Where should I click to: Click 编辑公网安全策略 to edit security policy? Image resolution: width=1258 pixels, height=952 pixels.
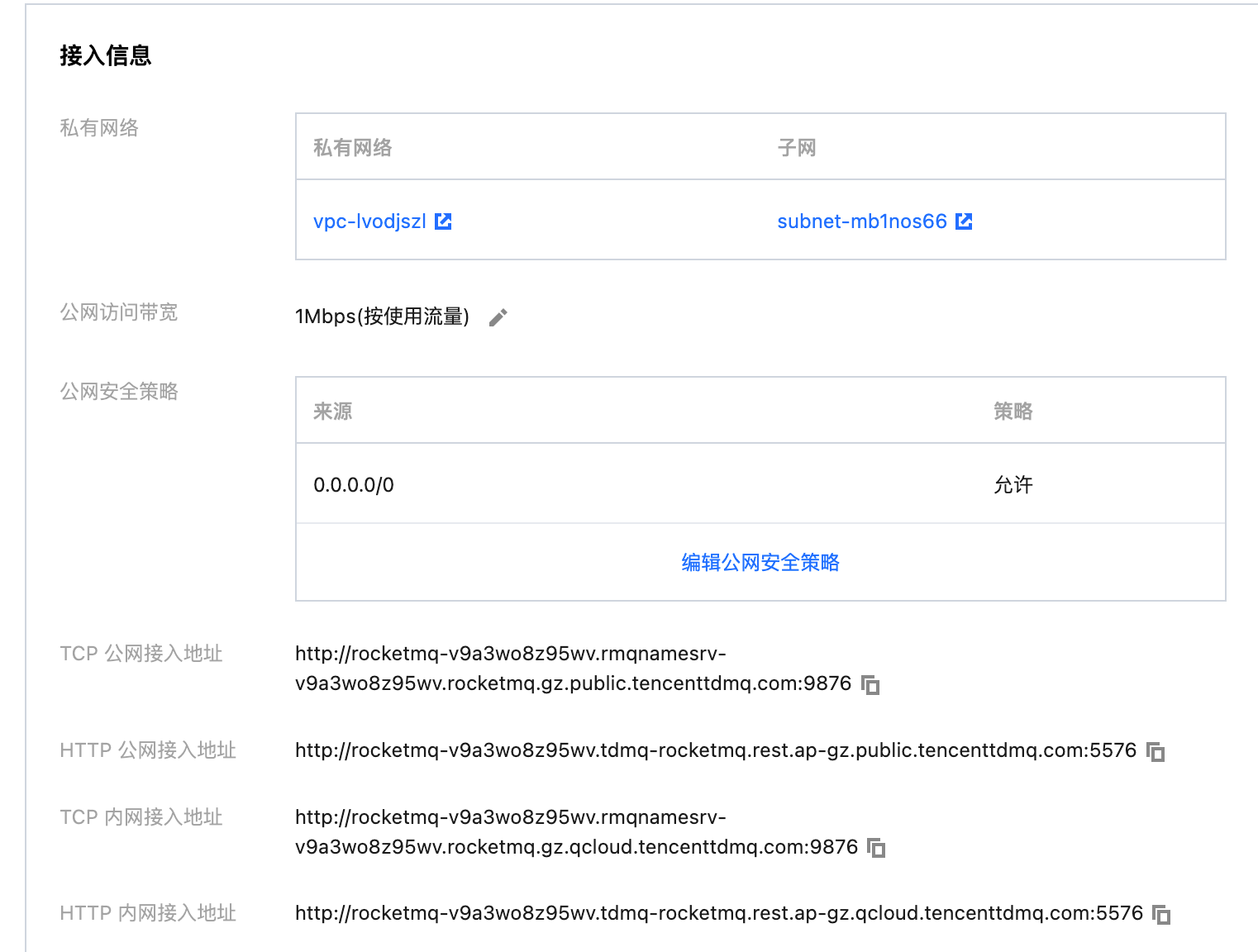point(760,563)
